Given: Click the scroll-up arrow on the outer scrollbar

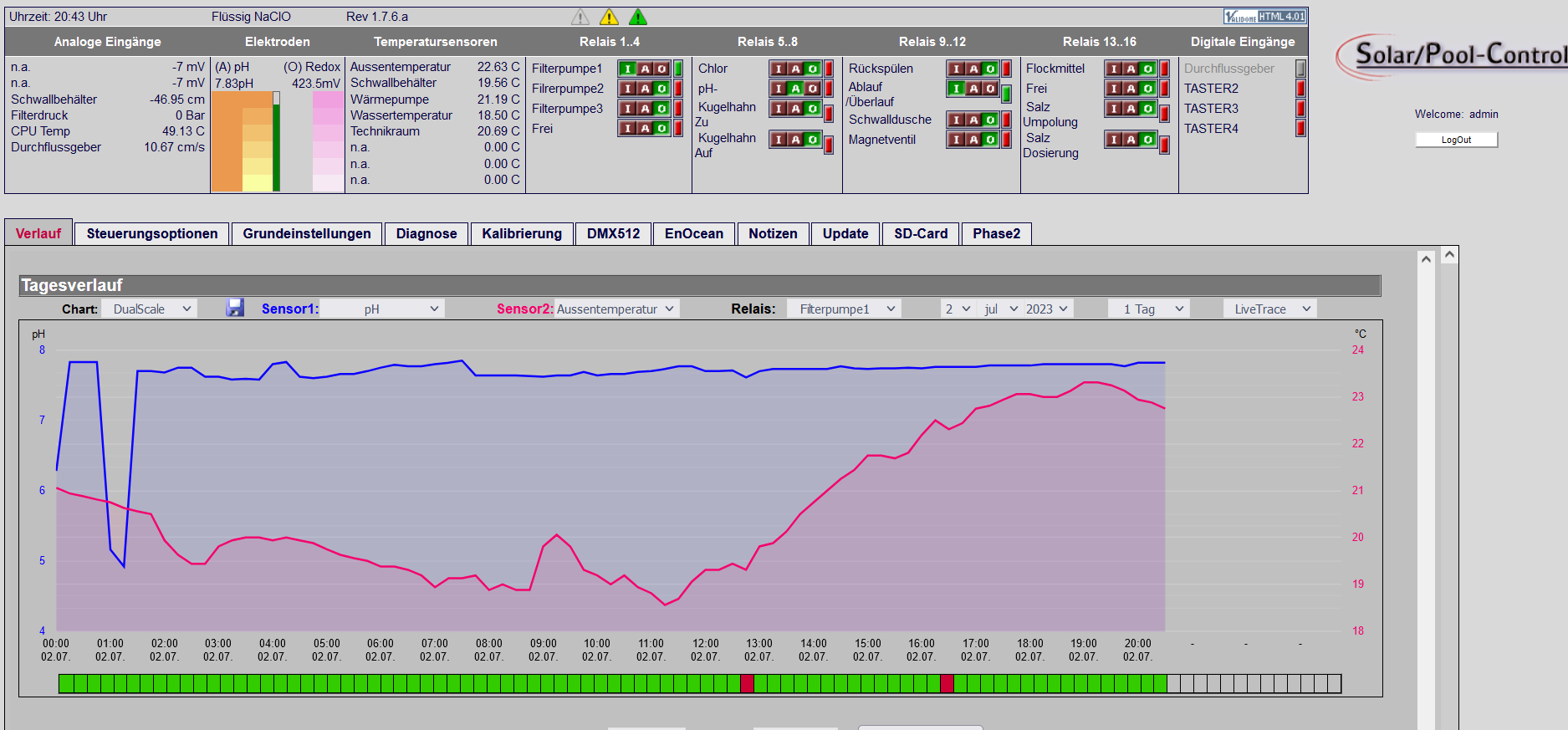Looking at the screenshot, I should [x=1450, y=254].
